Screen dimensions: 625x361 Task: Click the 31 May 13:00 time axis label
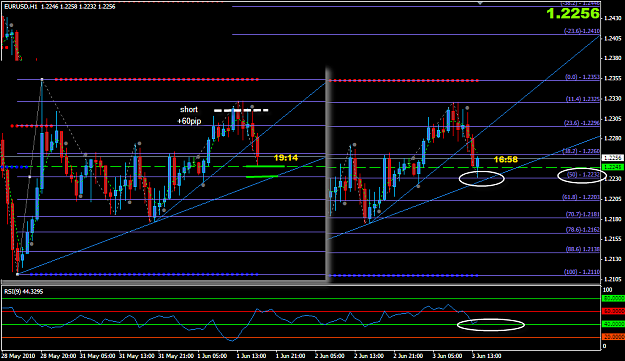click(x=137, y=356)
